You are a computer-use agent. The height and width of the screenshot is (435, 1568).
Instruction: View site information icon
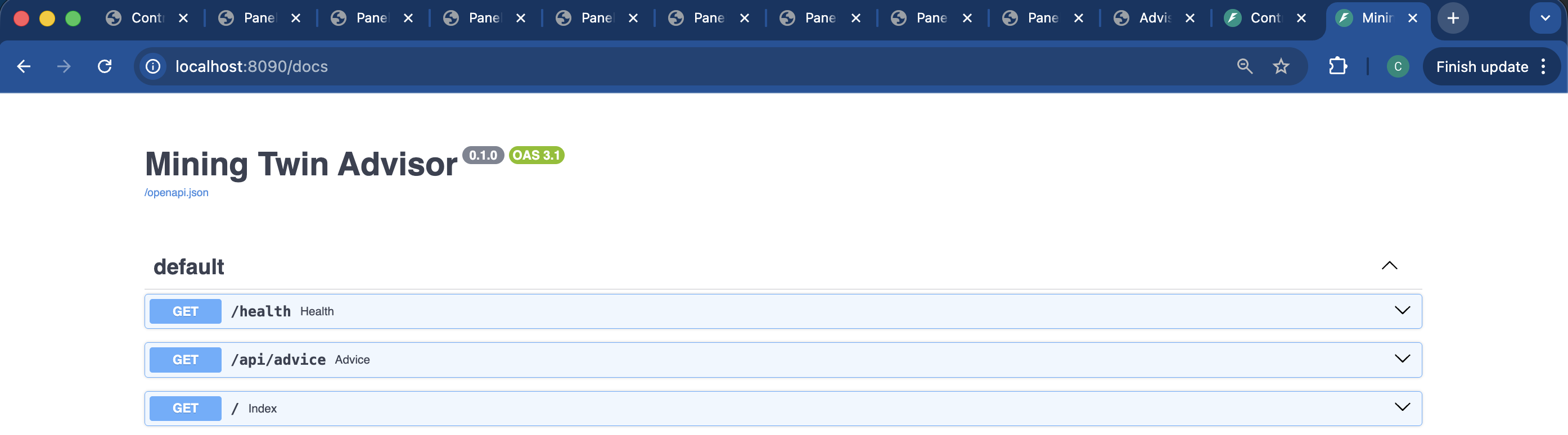point(153,66)
